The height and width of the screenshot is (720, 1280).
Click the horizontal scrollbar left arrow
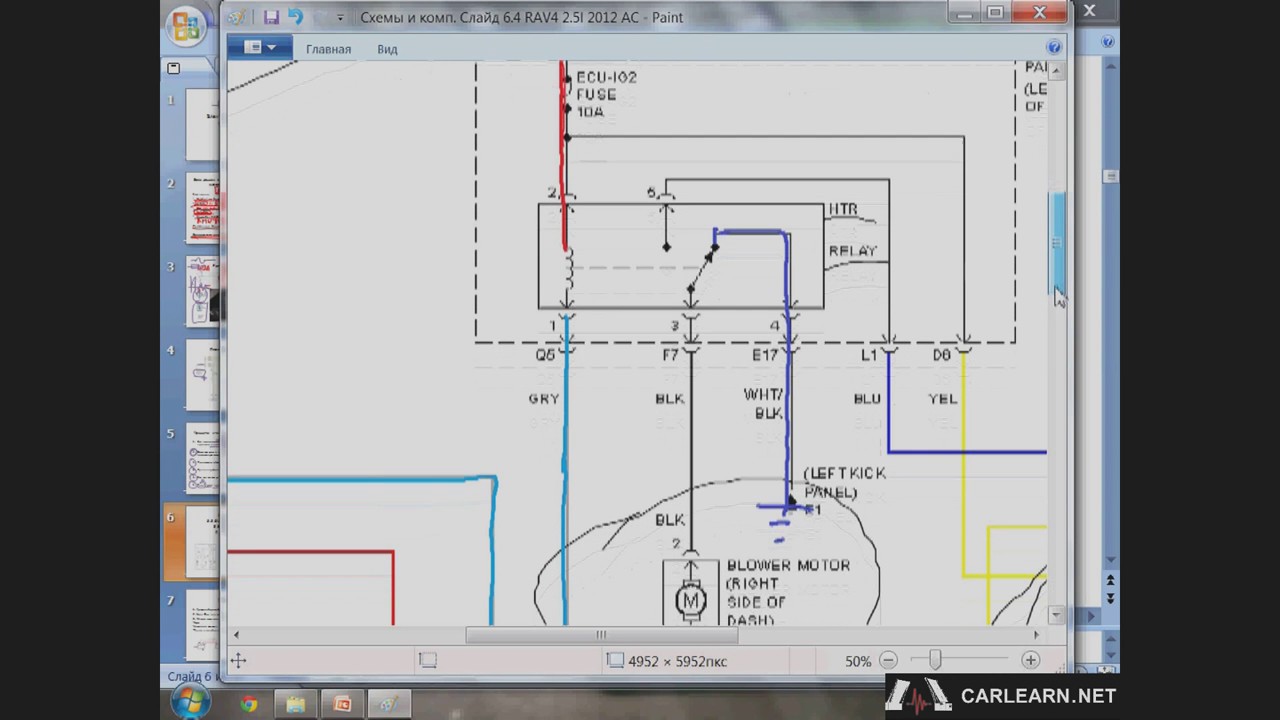pyautogui.click(x=236, y=635)
